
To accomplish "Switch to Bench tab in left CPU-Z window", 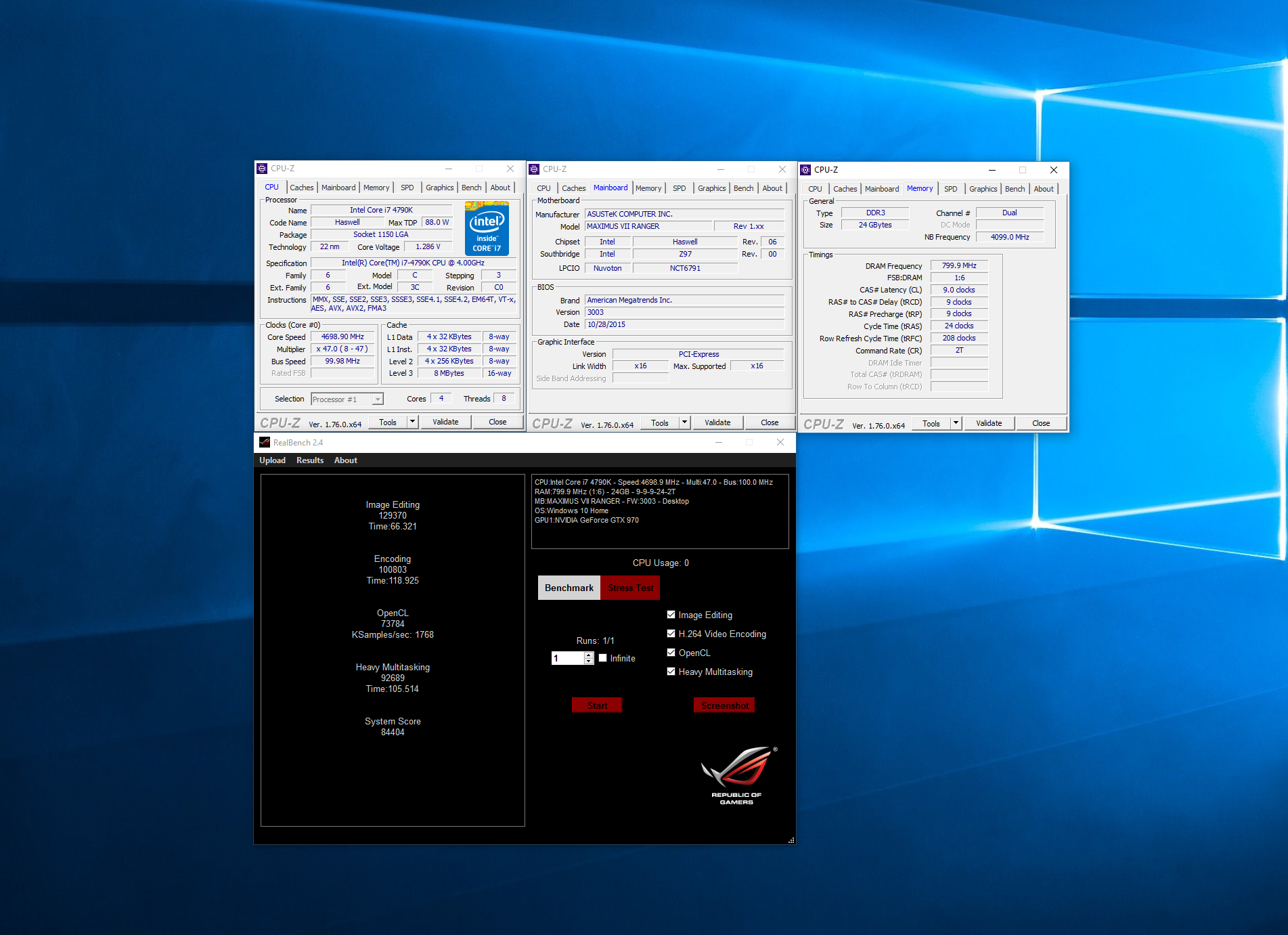I will pyautogui.click(x=472, y=188).
